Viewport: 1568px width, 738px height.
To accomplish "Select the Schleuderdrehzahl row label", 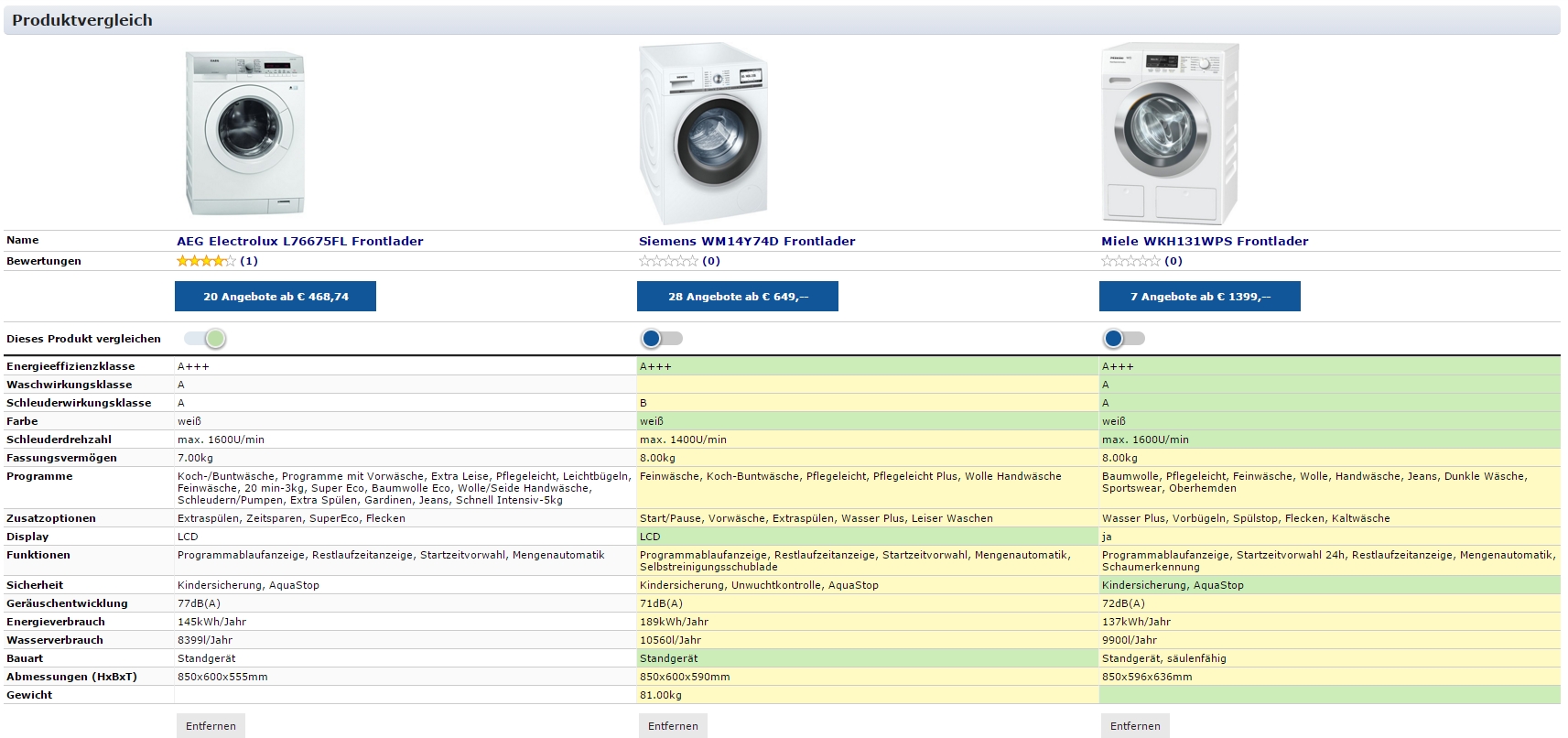I will (59, 440).
